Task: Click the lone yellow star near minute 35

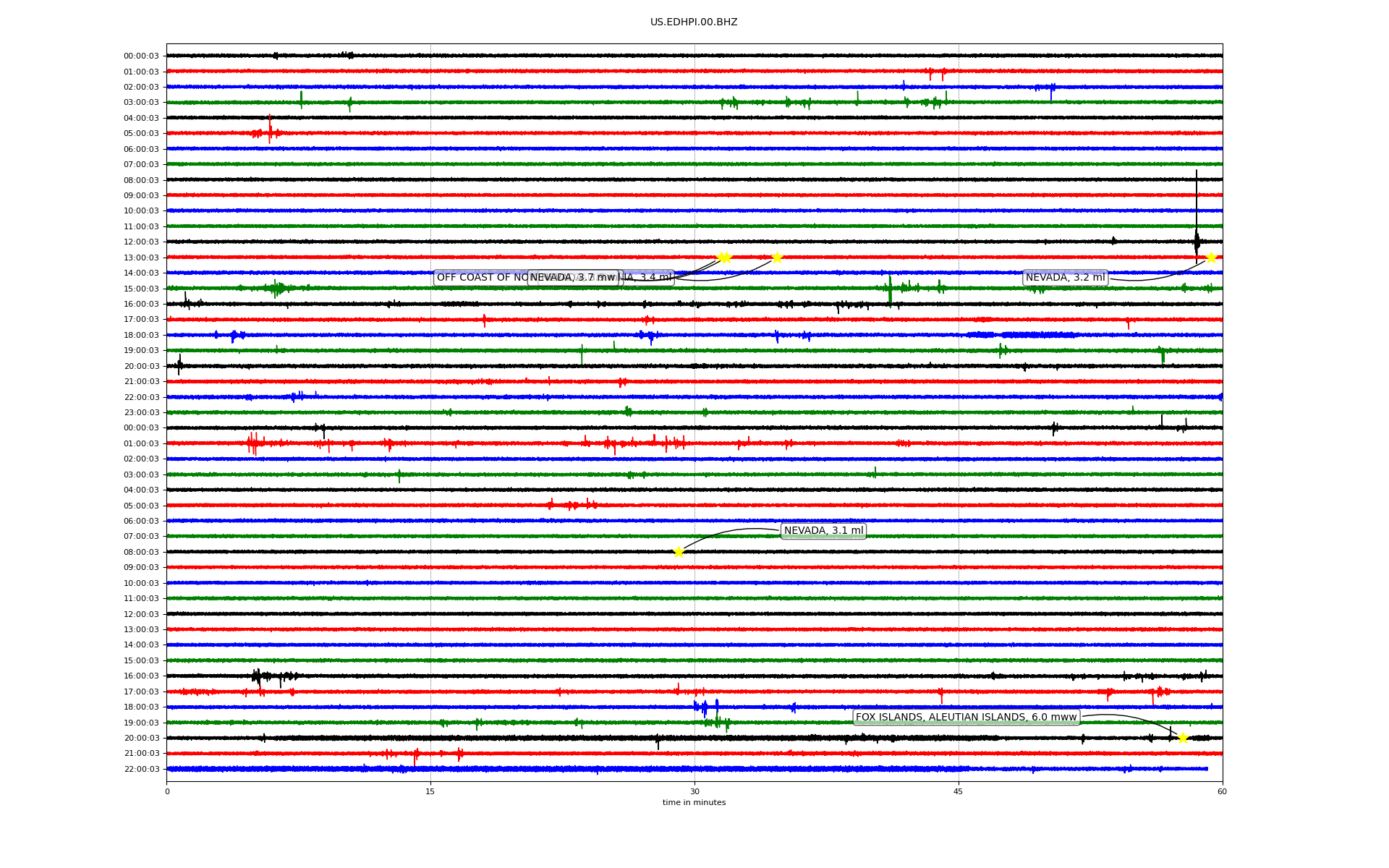Action: [x=777, y=258]
